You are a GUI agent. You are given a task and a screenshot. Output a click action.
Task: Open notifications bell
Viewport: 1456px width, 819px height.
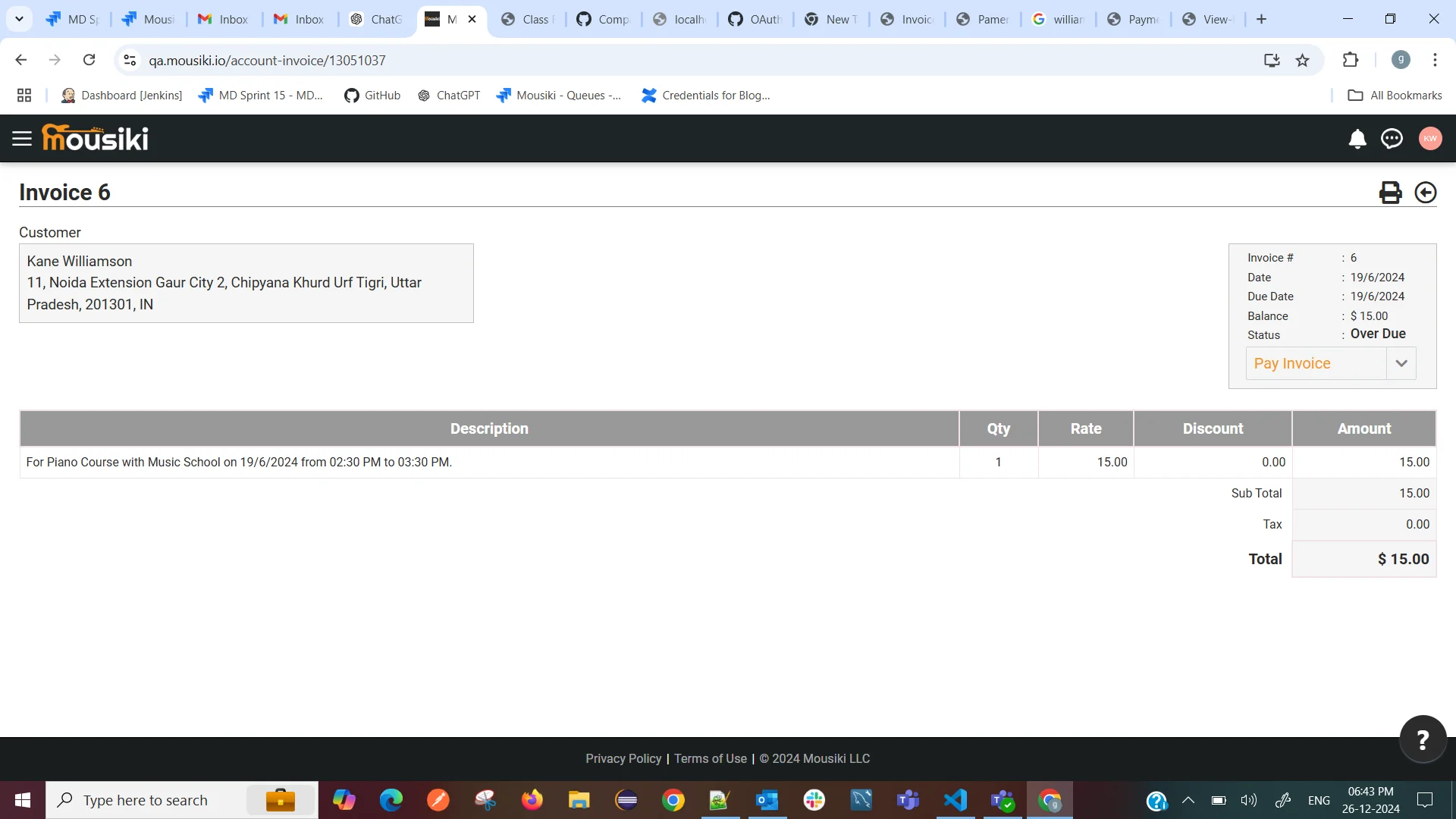point(1357,139)
